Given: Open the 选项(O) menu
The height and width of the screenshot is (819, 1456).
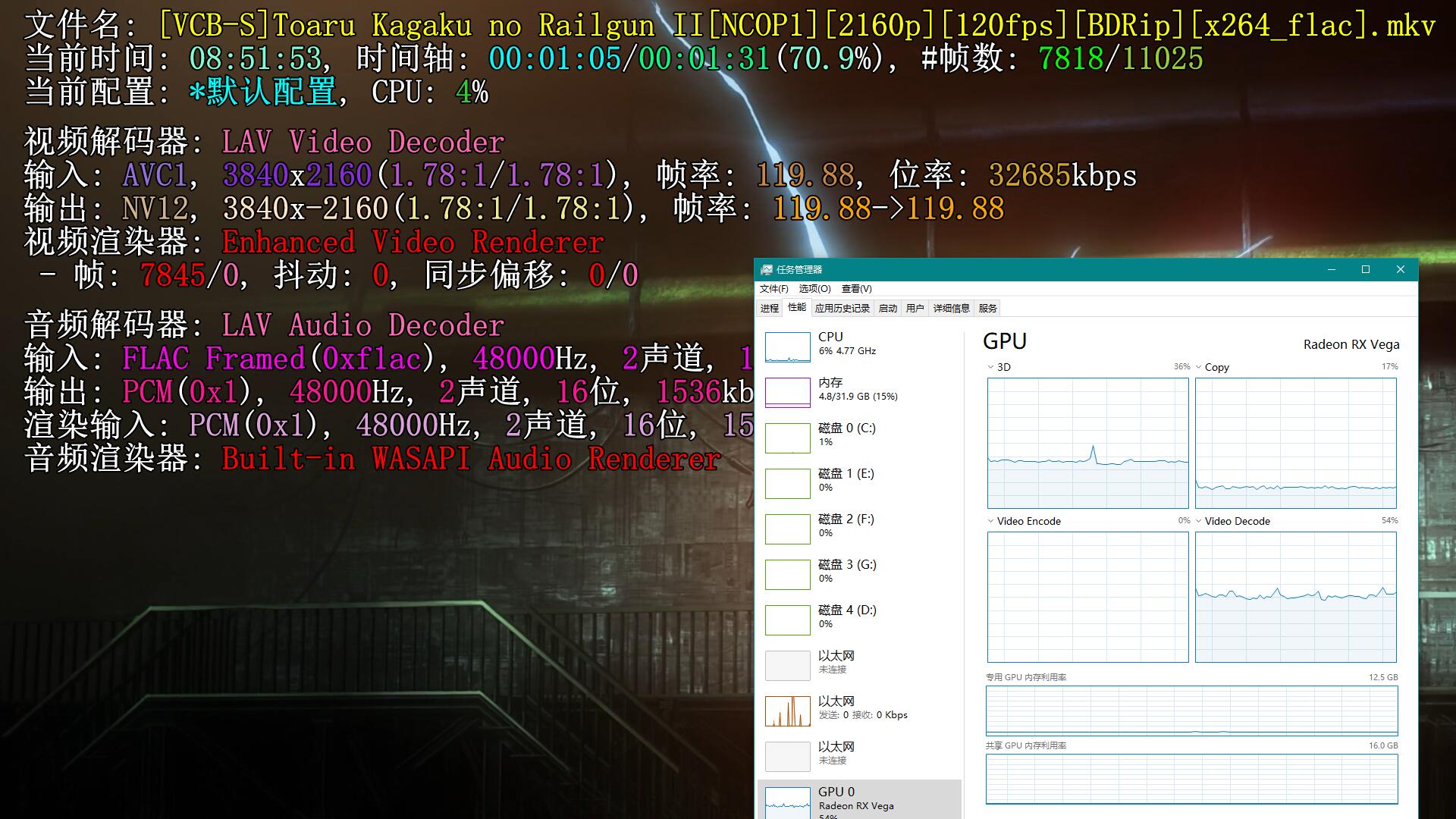Looking at the screenshot, I should (814, 289).
